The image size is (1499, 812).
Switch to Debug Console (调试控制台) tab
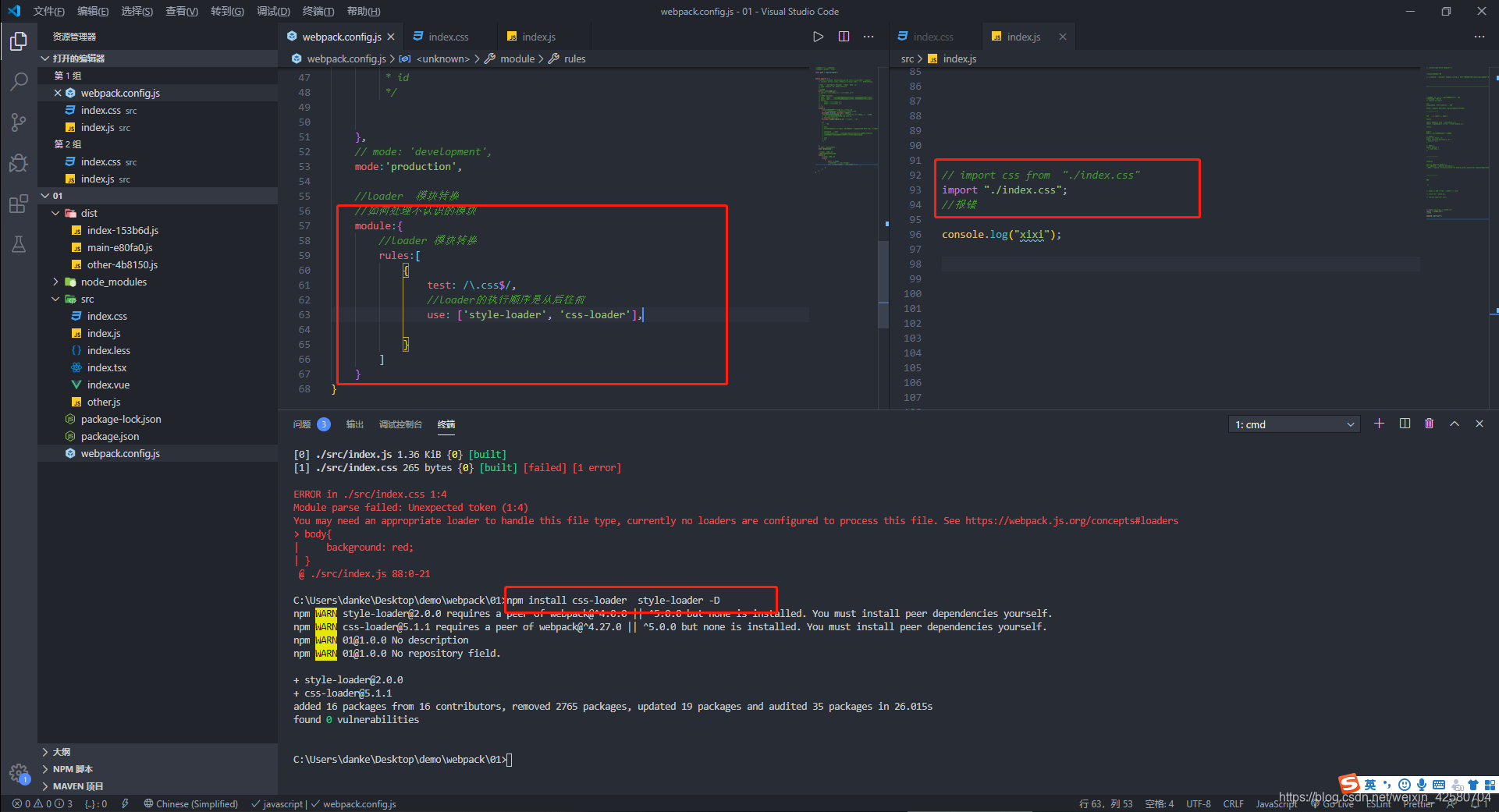click(400, 424)
